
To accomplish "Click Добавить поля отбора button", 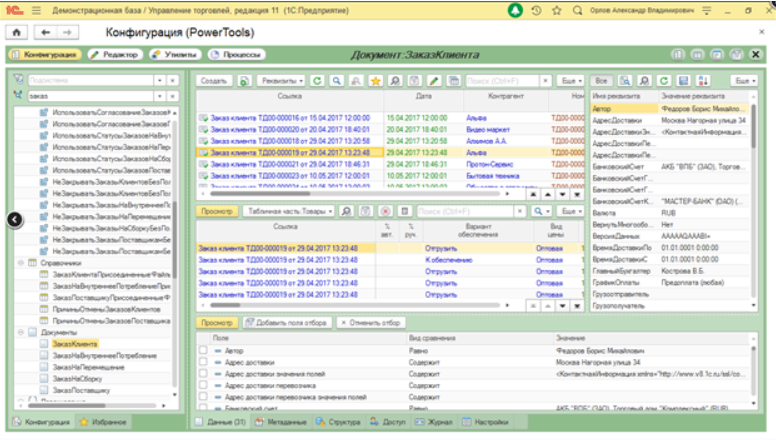I will (x=286, y=323).
